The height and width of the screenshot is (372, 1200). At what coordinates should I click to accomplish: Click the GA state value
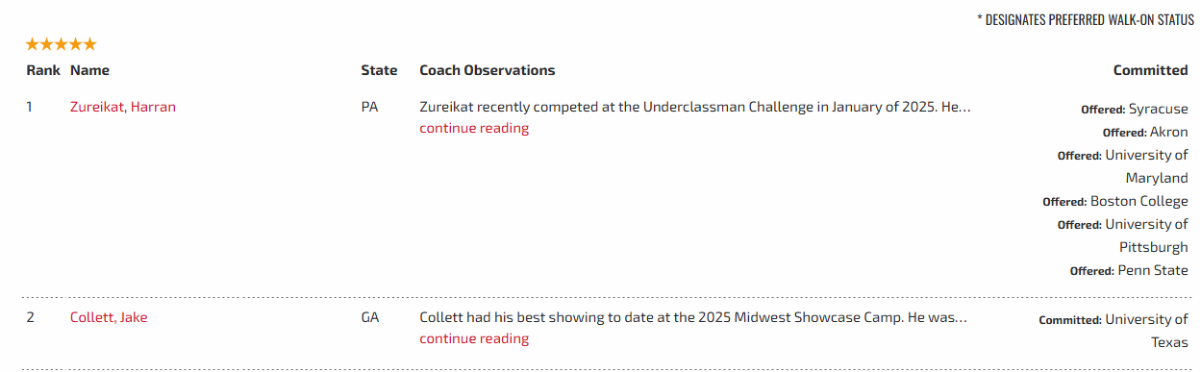tap(370, 318)
